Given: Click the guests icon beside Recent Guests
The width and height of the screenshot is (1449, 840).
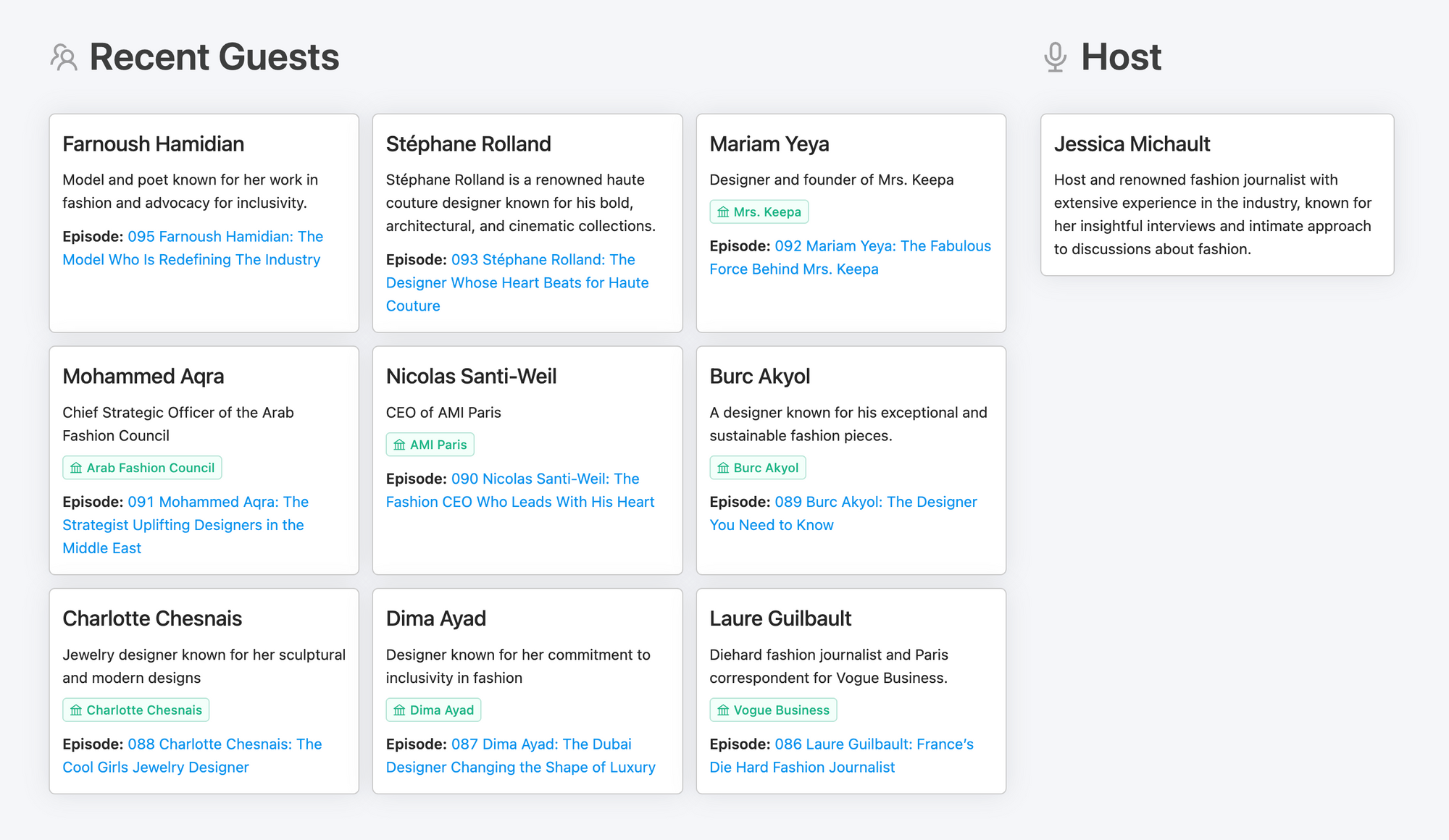Looking at the screenshot, I should coord(64,57).
